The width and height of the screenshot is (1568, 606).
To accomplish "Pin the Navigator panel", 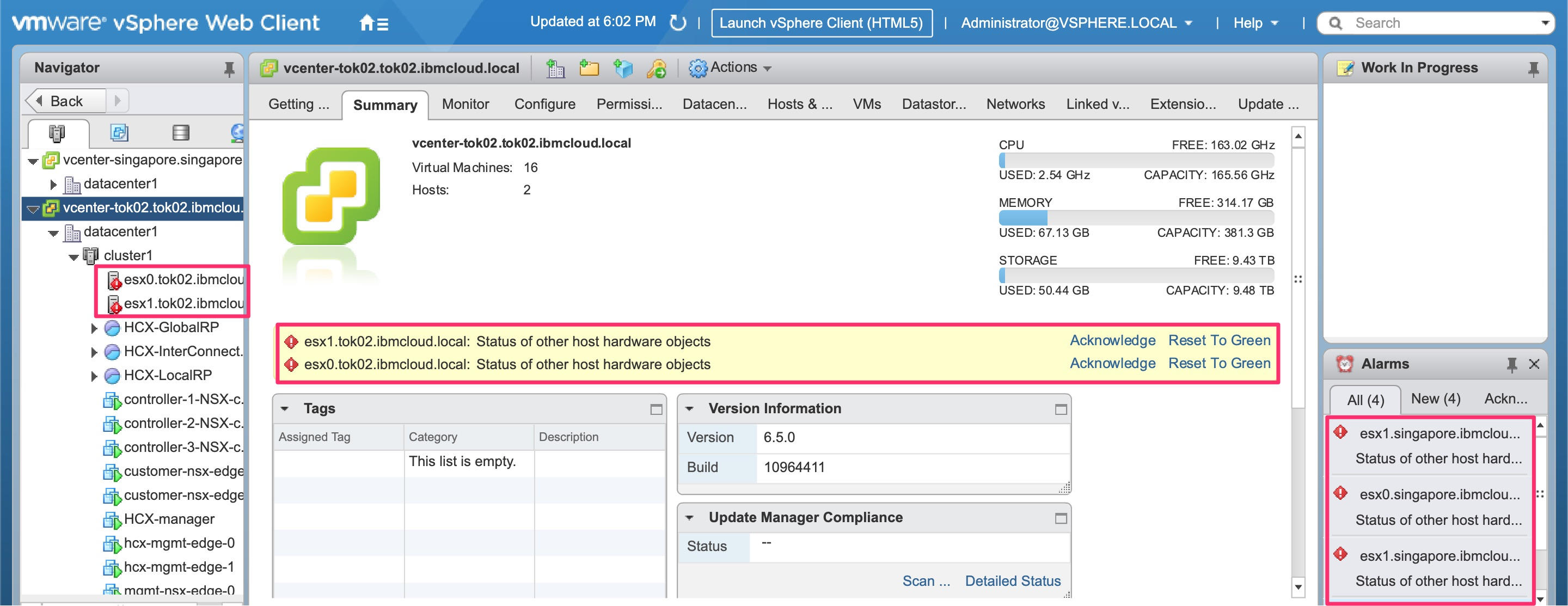I will pos(229,69).
